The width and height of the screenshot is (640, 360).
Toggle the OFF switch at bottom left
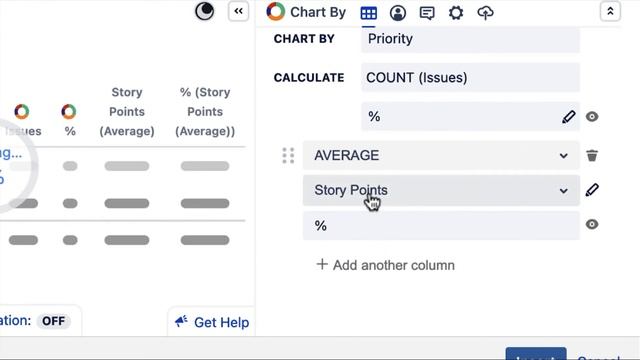pyautogui.click(x=53, y=321)
